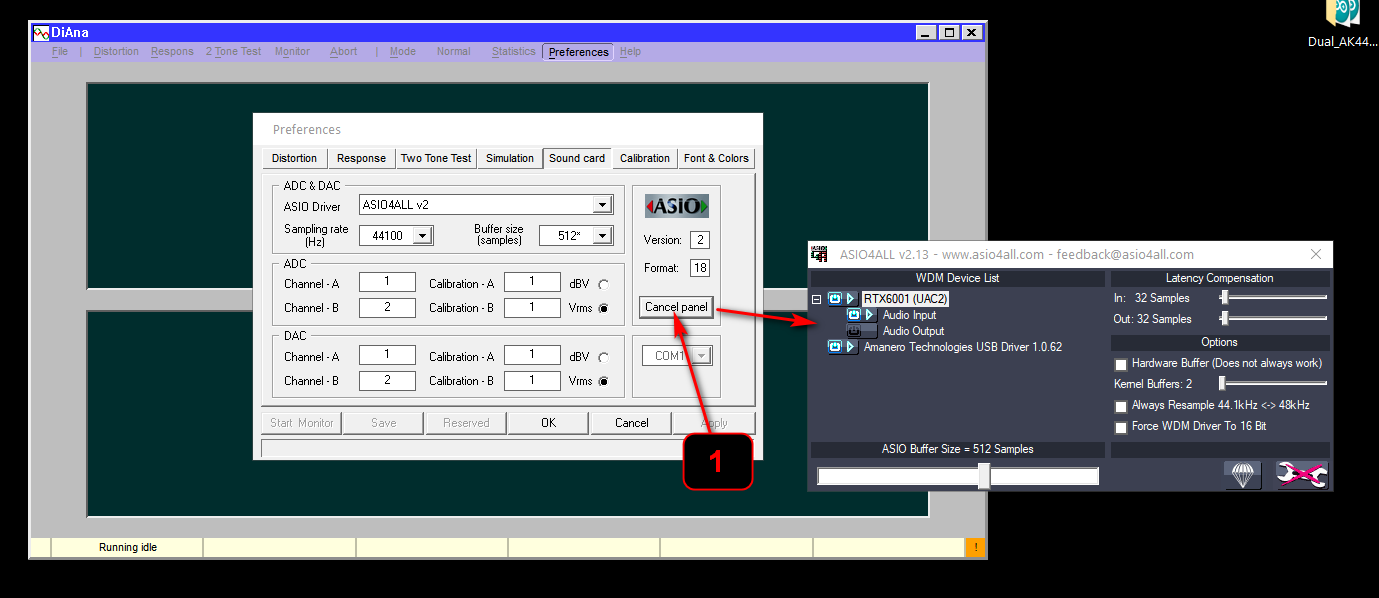Image resolution: width=1379 pixels, height=598 pixels.
Task: Click the arrow icon next to Audio Input
Action: coord(870,315)
